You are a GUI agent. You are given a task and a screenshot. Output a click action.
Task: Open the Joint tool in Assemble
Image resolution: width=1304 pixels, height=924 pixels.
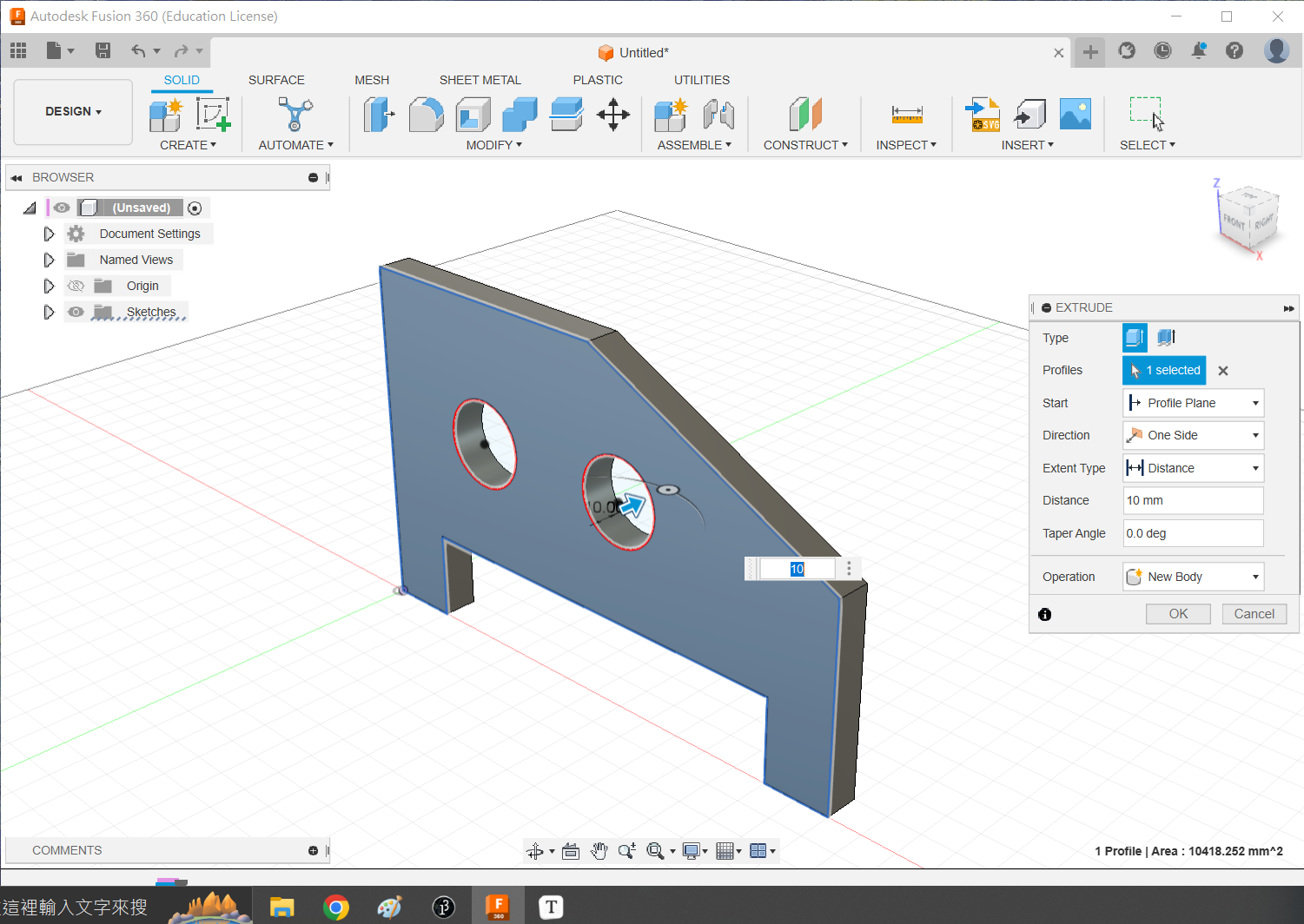(x=718, y=115)
